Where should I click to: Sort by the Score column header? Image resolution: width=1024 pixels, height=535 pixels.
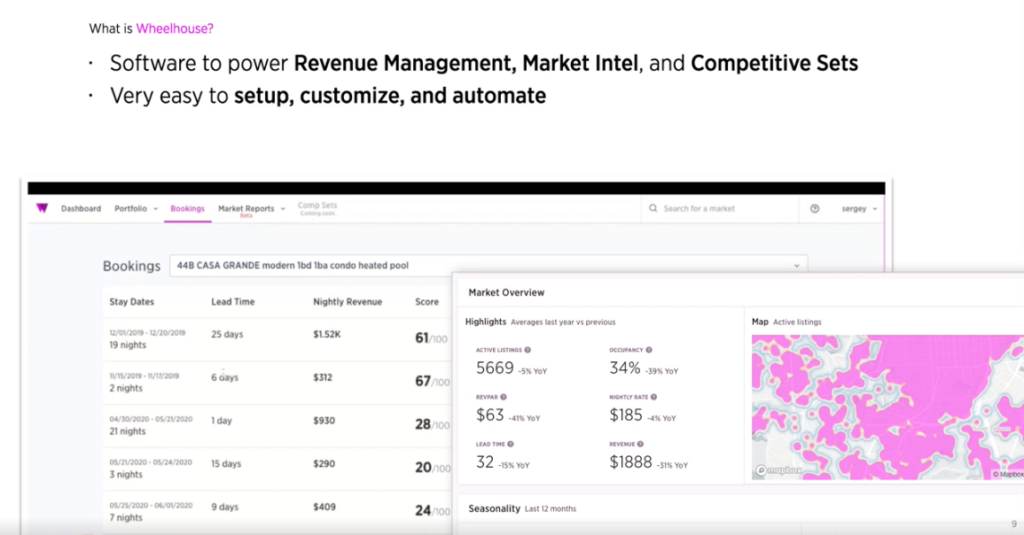(427, 302)
